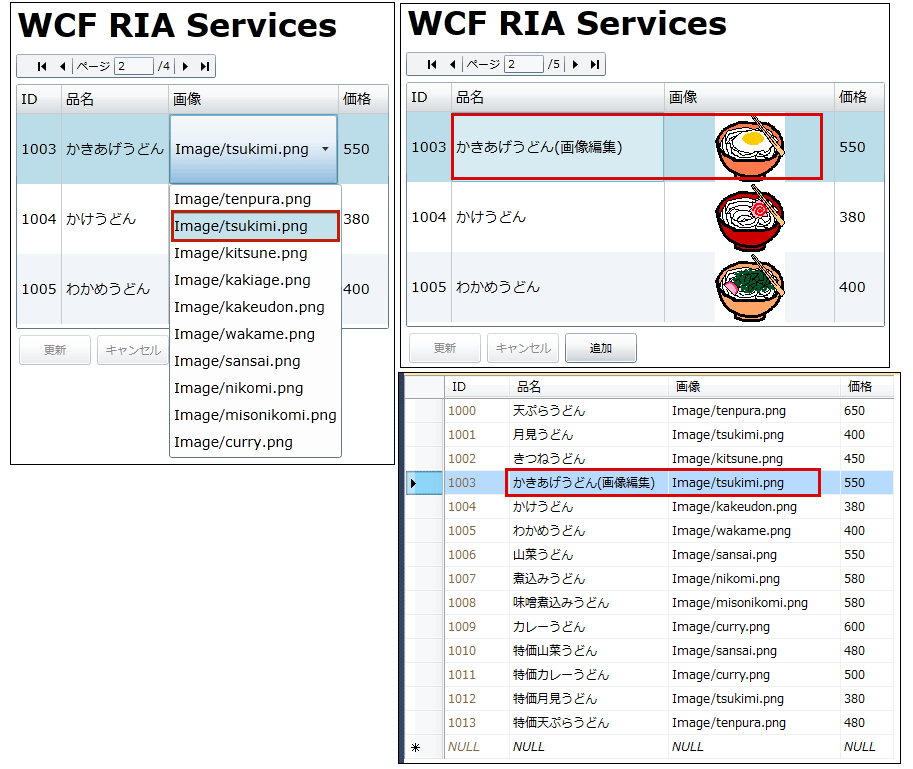The height and width of the screenshot is (769, 913).
Task: Sort left grid by 品名 column header
Action: pyautogui.click(x=115, y=99)
